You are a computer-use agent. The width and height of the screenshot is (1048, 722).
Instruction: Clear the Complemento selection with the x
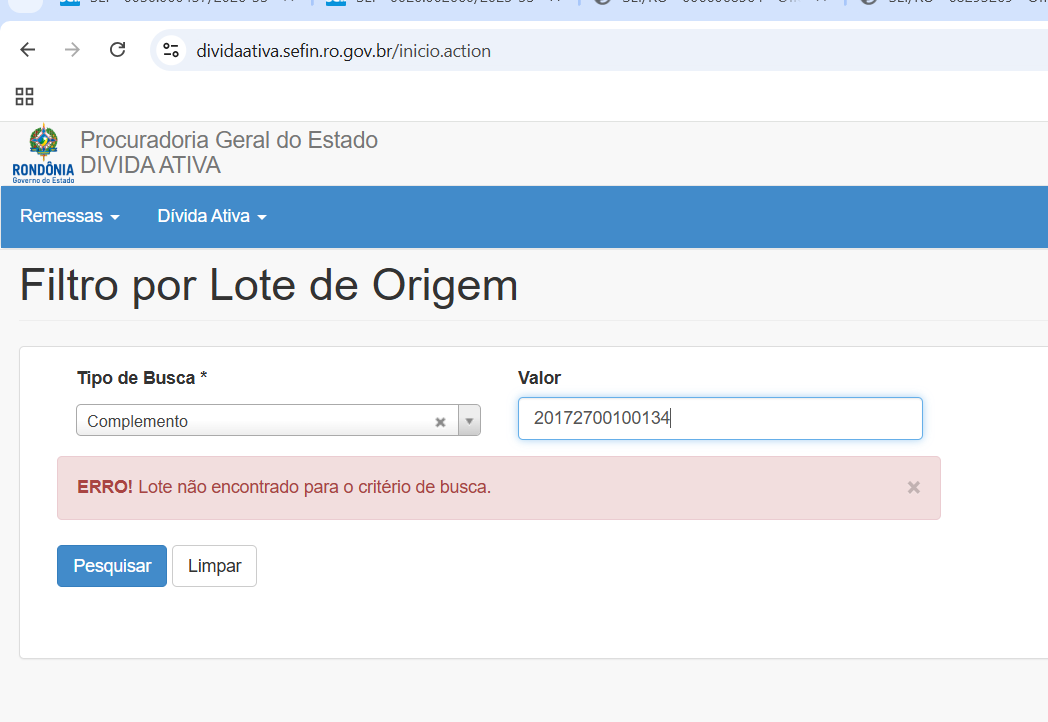tap(440, 422)
